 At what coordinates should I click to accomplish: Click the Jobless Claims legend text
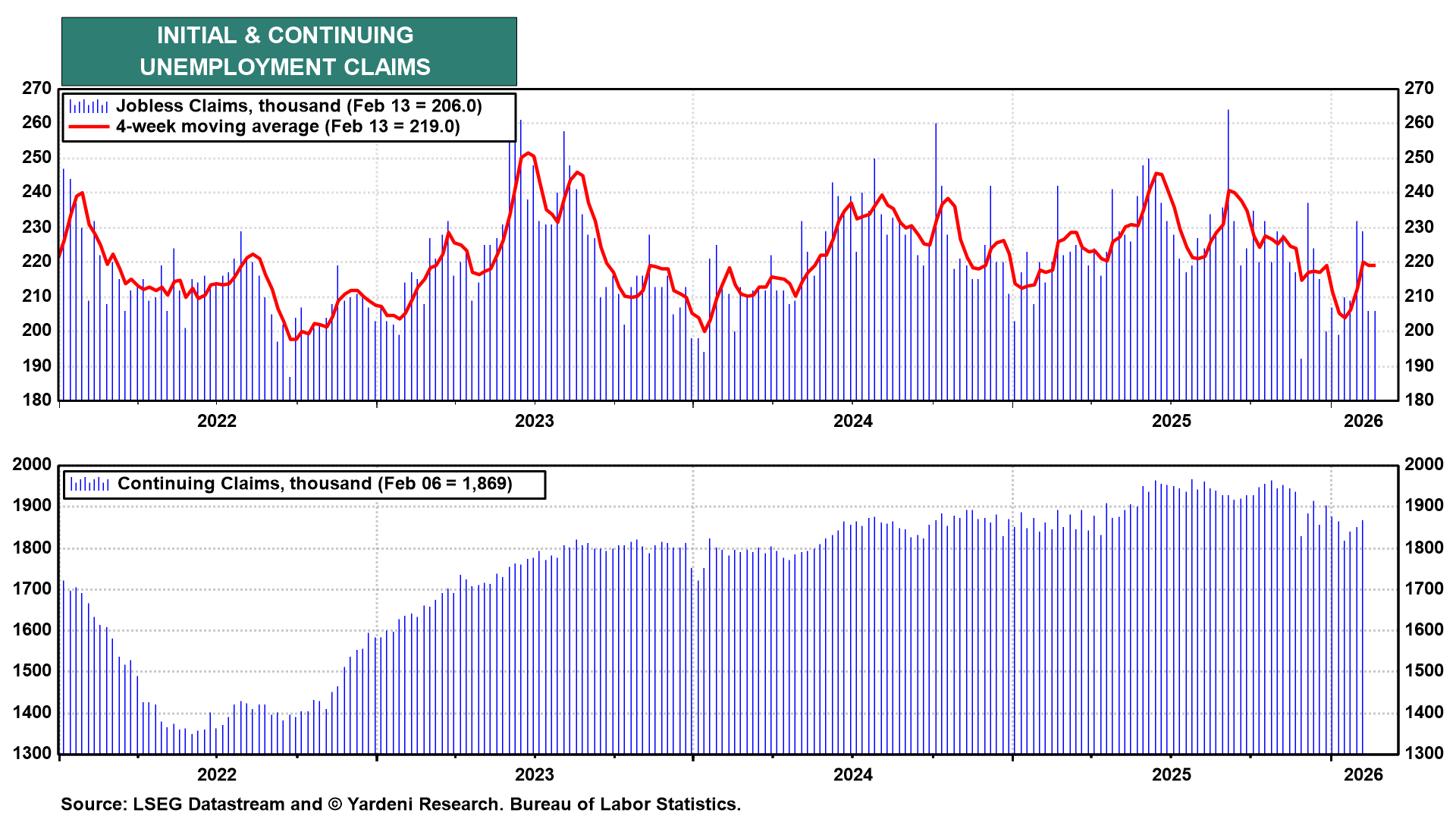tap(299, 106)
